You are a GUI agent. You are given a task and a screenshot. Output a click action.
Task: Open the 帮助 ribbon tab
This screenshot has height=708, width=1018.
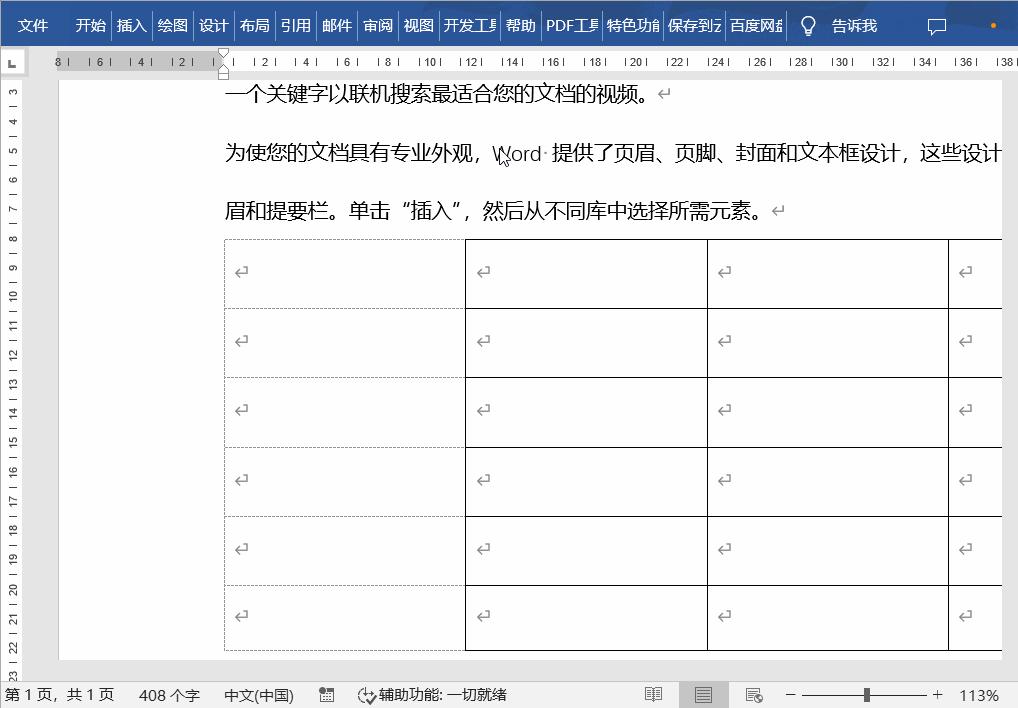[521, 25]
